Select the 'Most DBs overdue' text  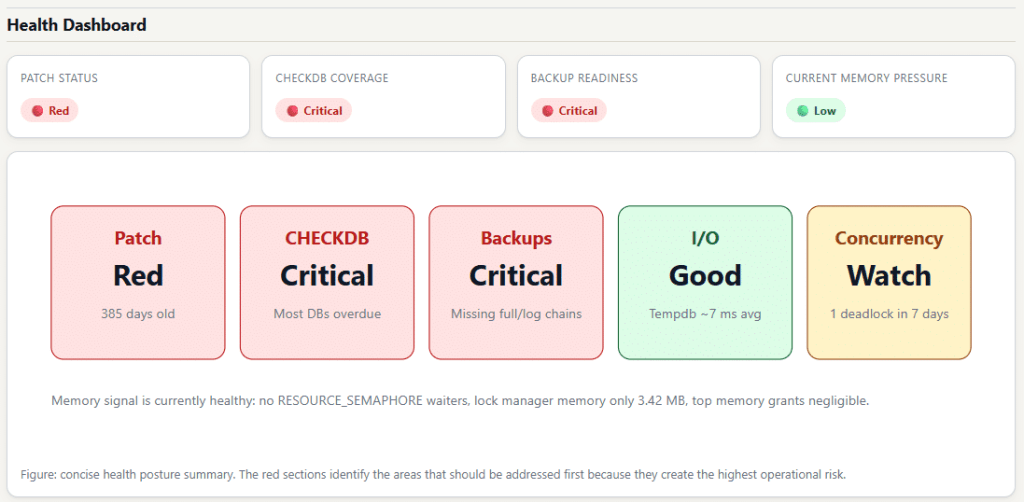point(327,314)
